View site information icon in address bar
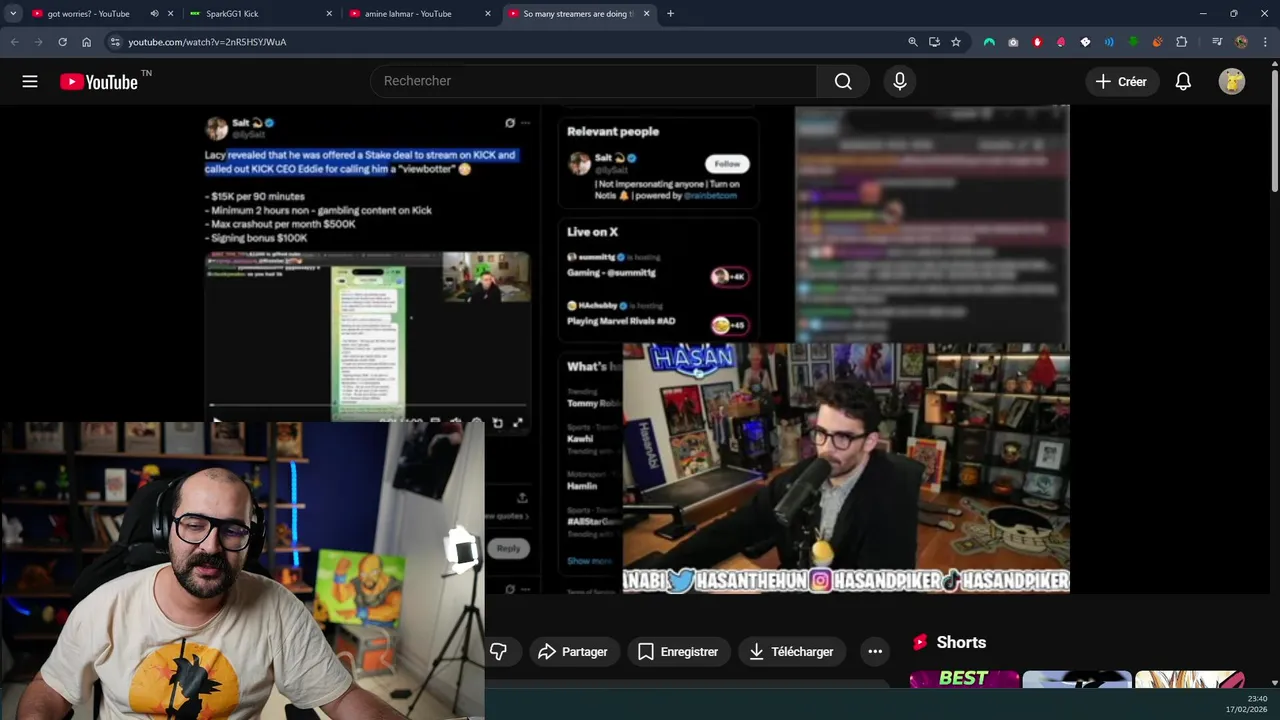This screenshot has width=1280, height=720. [115, 42]
